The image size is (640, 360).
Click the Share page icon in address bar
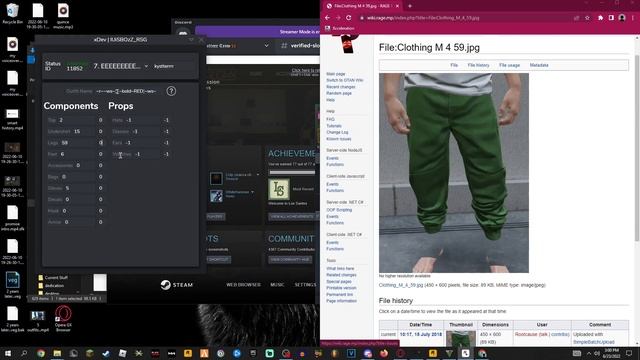[576, 18]
